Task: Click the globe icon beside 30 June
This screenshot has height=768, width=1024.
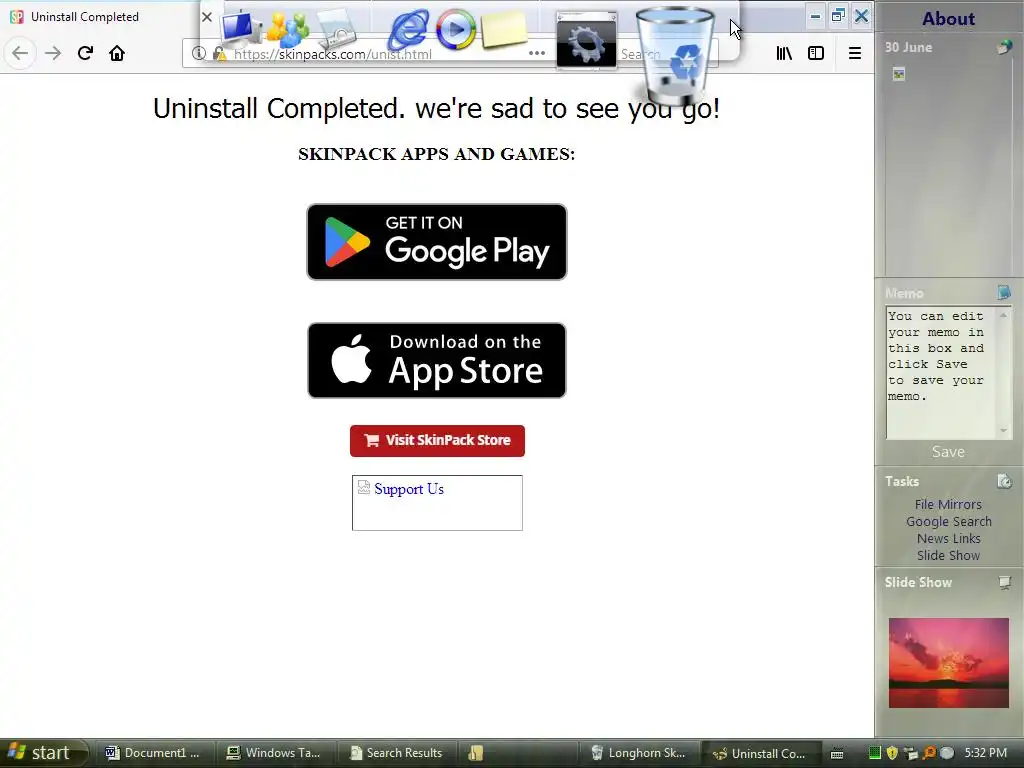Action: pyautogui.click(x=1004, y=47)
